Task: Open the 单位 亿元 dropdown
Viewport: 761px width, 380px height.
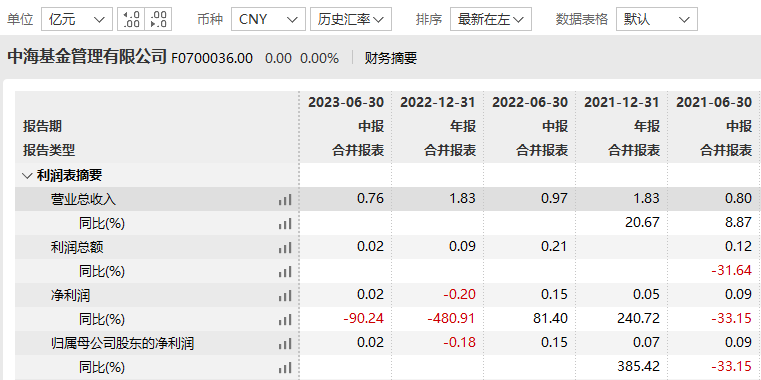Action: (x=77, y=19)
